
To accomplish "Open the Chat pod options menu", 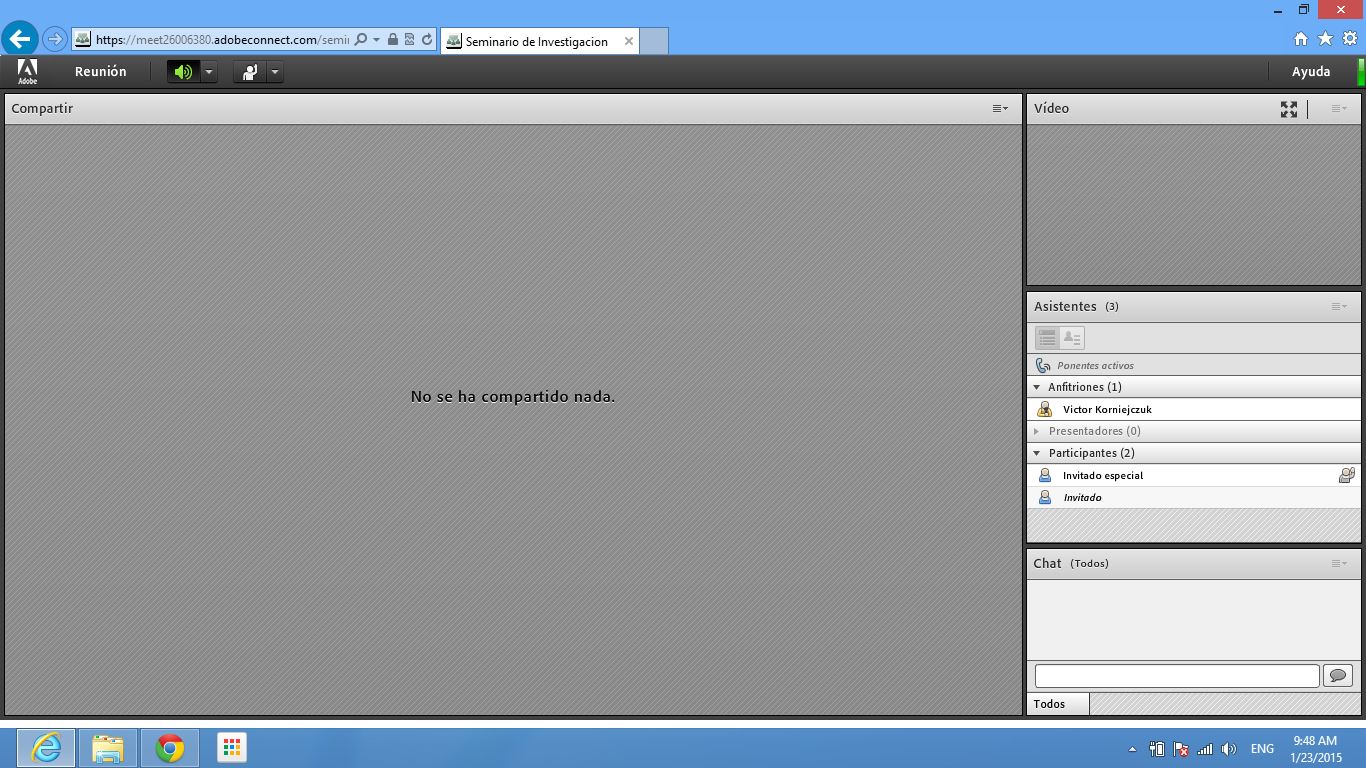I will click(1339, 563).
